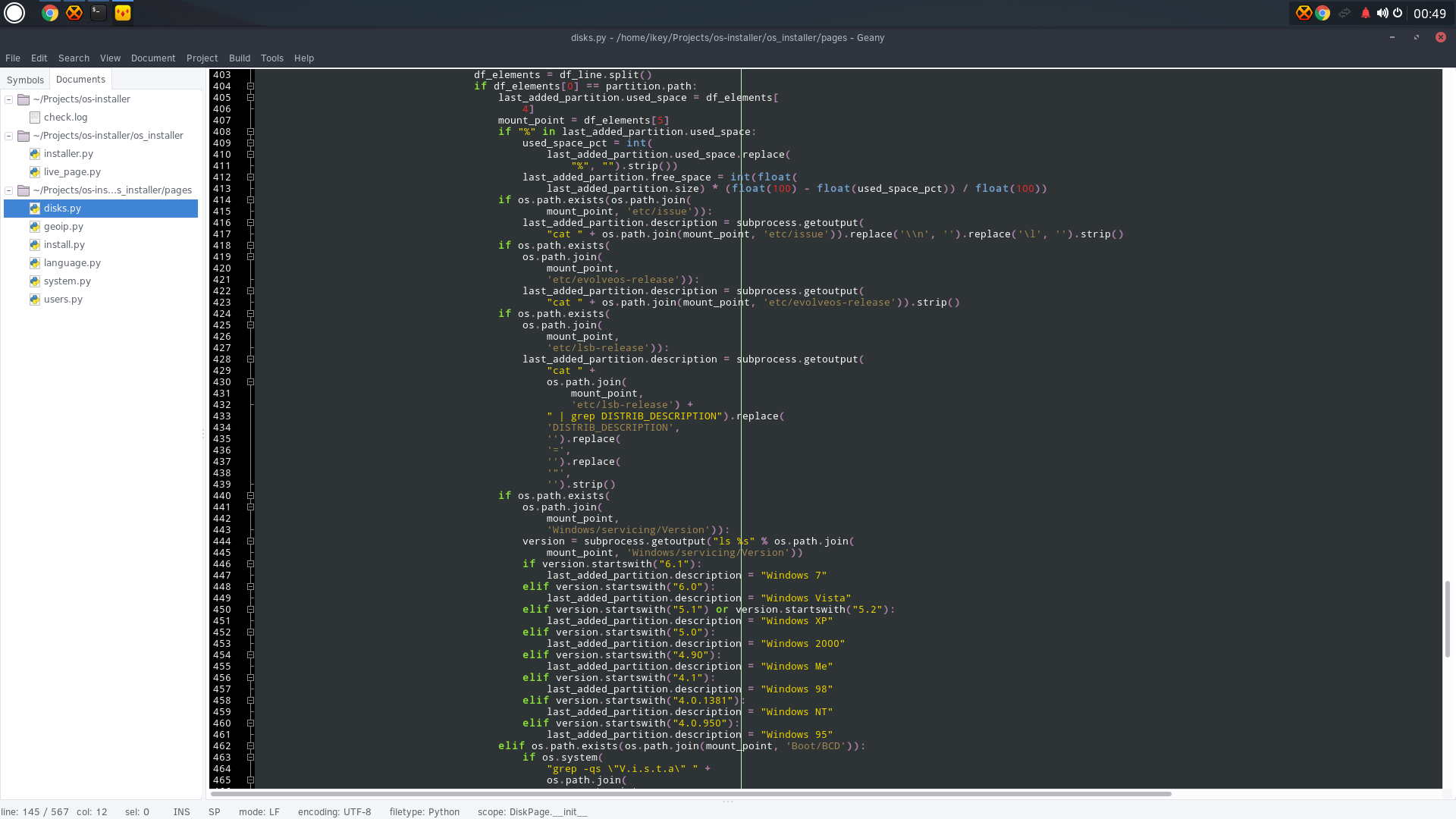
Task: Open the View menu
Action: tap(110, 58)
